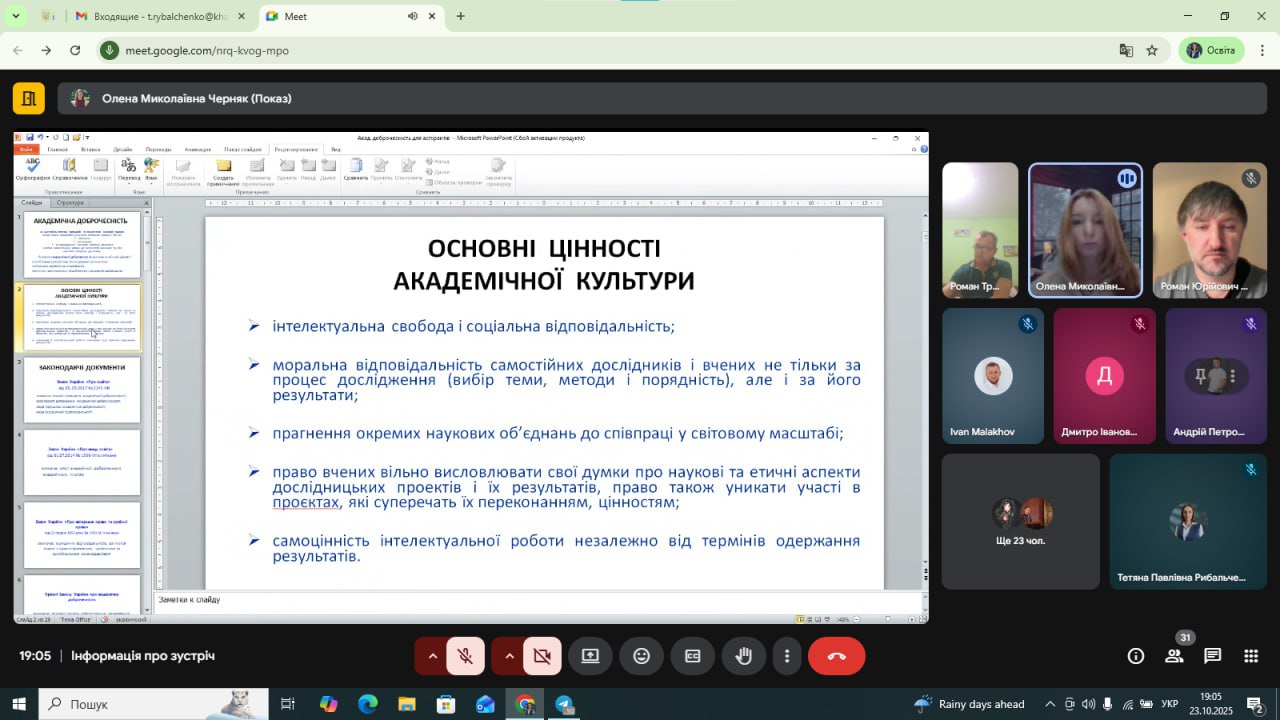Click the Освіта profile button
The height and width of the screenshot is (720, 1280).
click(x=1211, y=50)
